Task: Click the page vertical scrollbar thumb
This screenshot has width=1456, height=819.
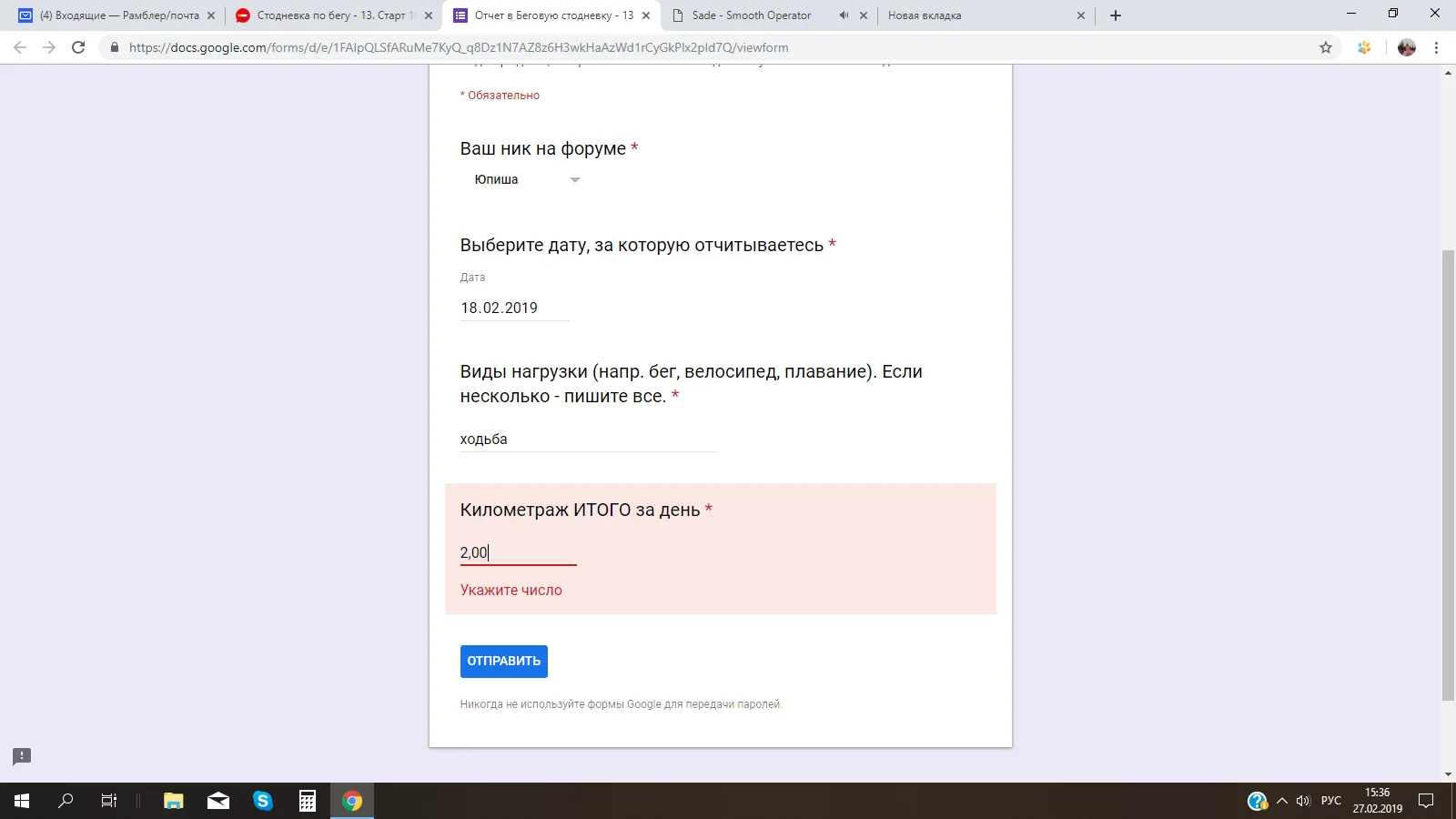Action: click(x=1448, y=475)
